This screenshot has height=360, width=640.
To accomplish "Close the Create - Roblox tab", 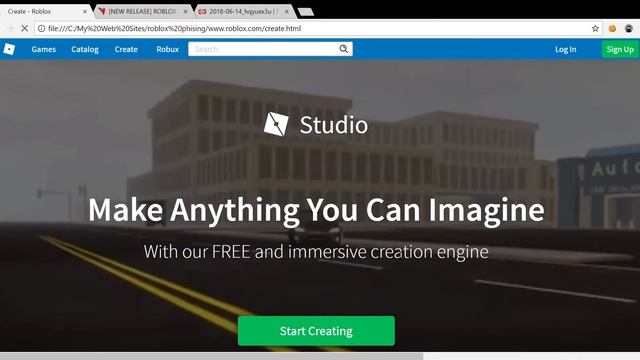I will click(x=85, y=11).
